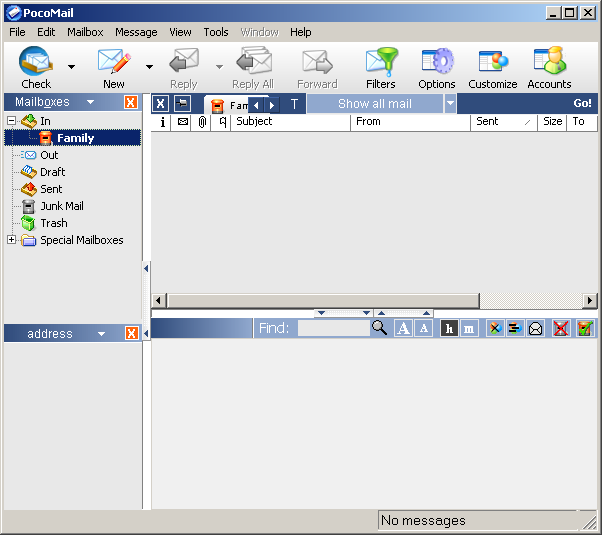Viewport: 602px width, 535px height.
Task: Open the Tools menu
Action: tap(216, 32)
